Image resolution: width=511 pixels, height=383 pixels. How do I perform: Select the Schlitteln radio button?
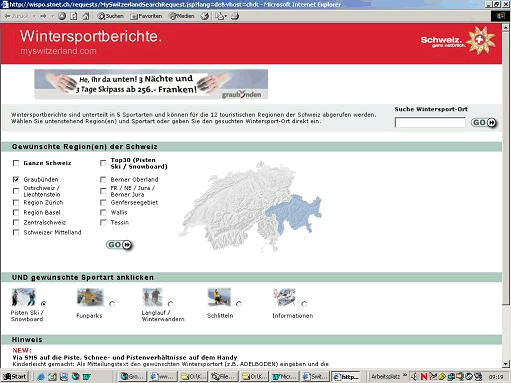[239, 304]
